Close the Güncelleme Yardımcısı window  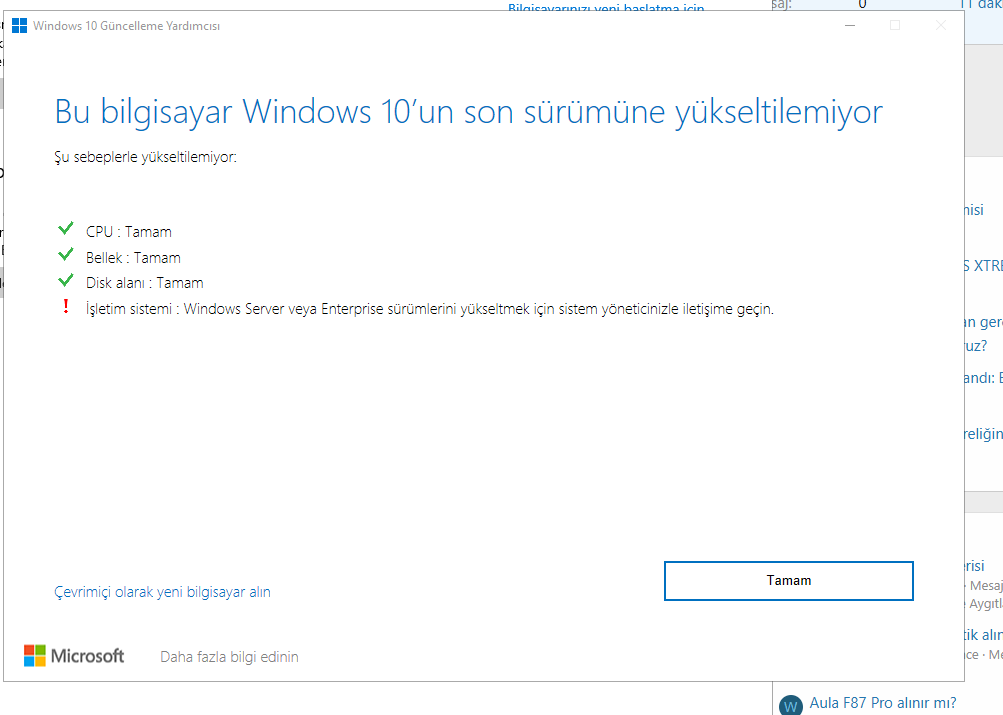click(940, 26)
